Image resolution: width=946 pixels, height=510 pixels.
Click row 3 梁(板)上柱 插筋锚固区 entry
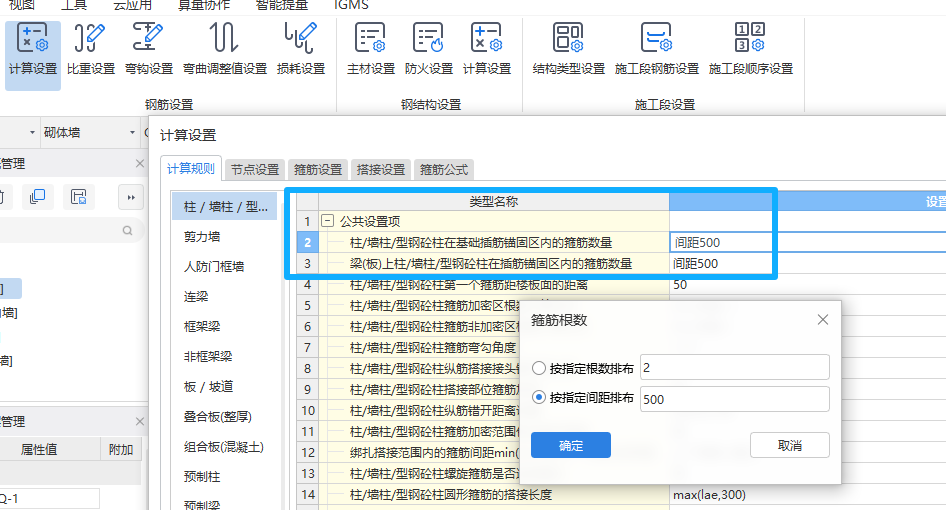coord(494,263)
